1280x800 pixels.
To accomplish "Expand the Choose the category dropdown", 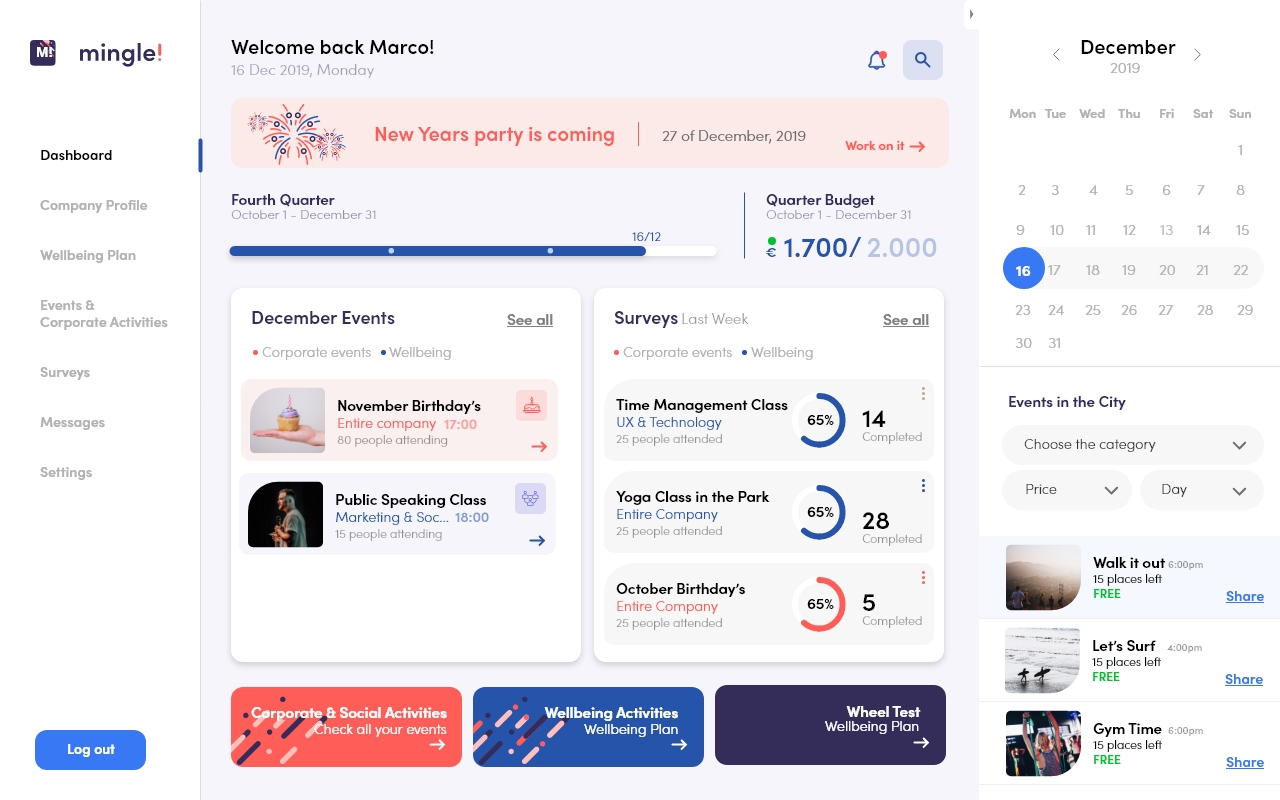I will 1132,445.
